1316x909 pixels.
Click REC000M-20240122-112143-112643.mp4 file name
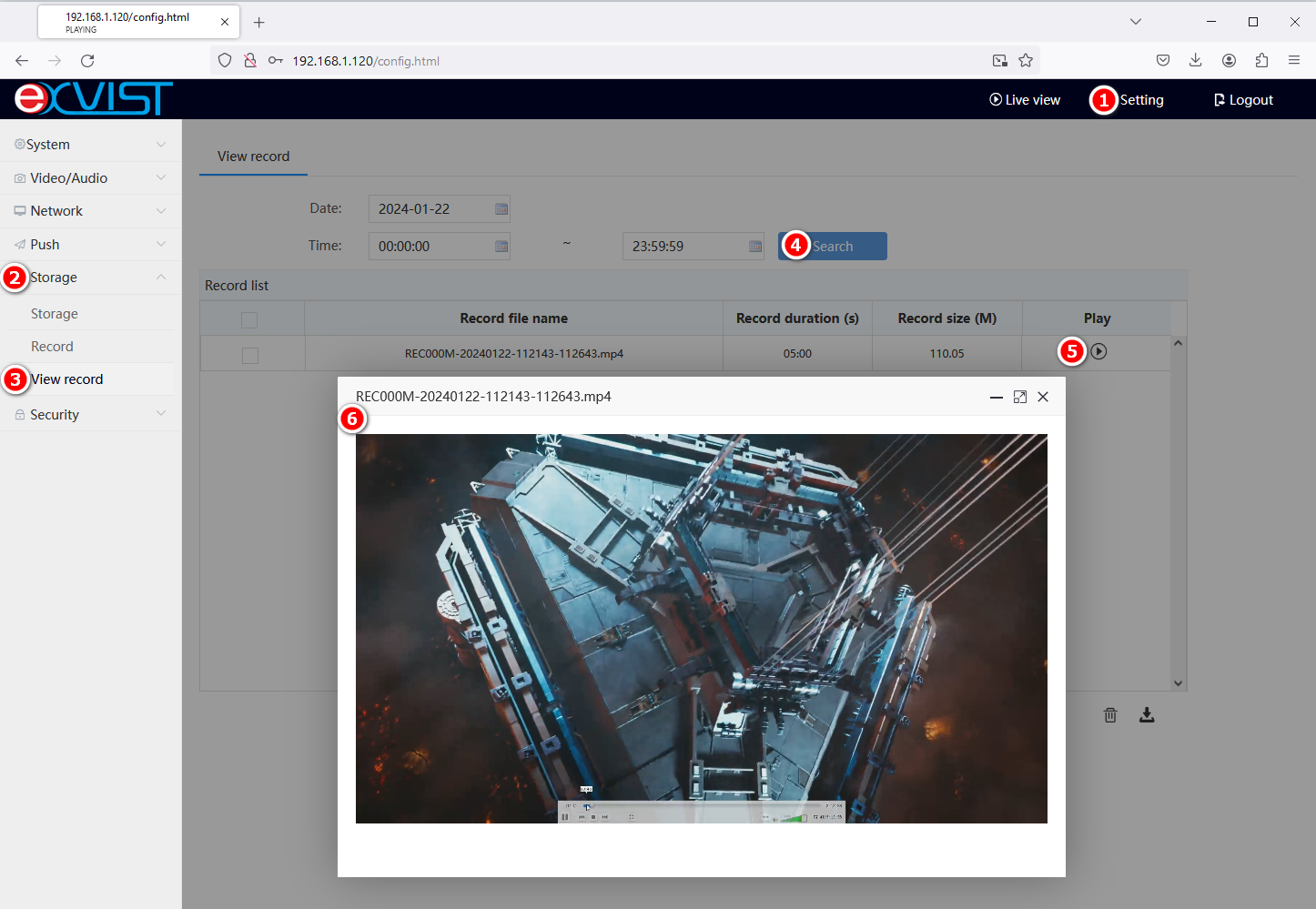coord(514,354)
